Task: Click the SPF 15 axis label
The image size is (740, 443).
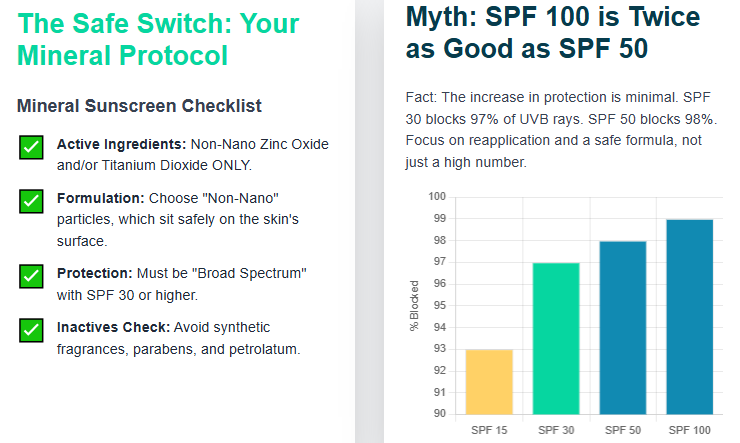Action: pyautogui.click(x=490, y=430)
